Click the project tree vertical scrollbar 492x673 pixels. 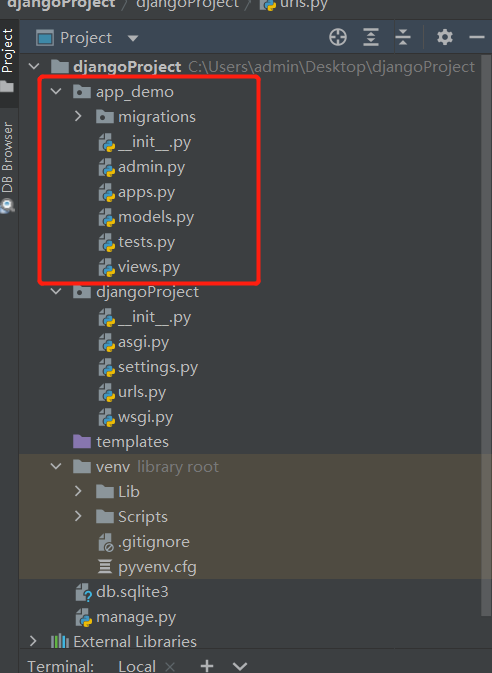[486, 337]
